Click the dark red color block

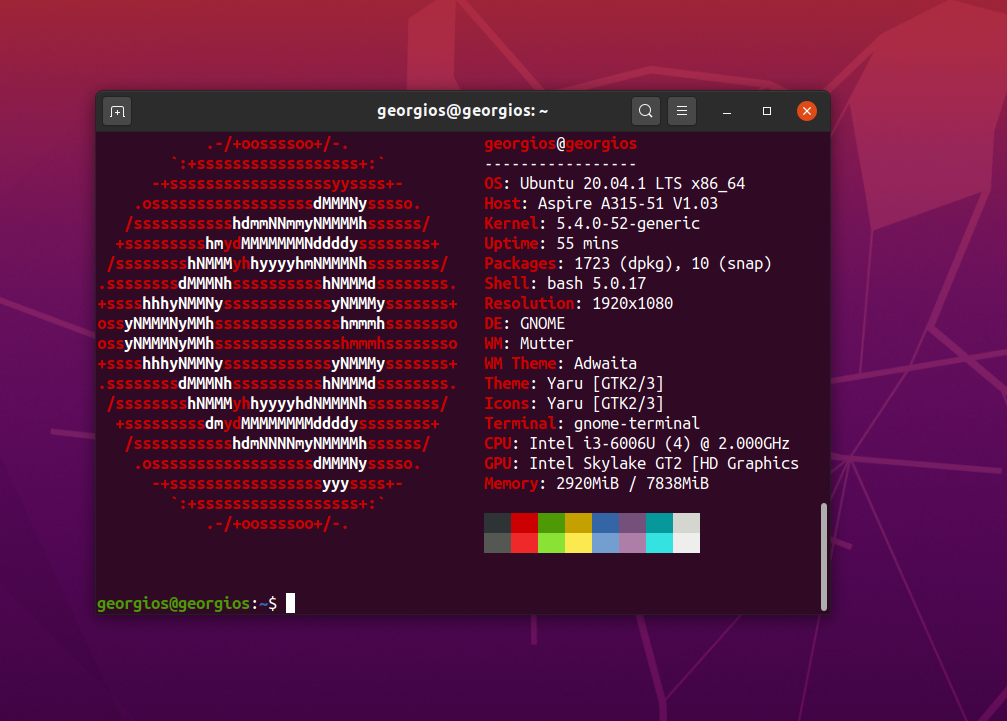tap(524, 523)
